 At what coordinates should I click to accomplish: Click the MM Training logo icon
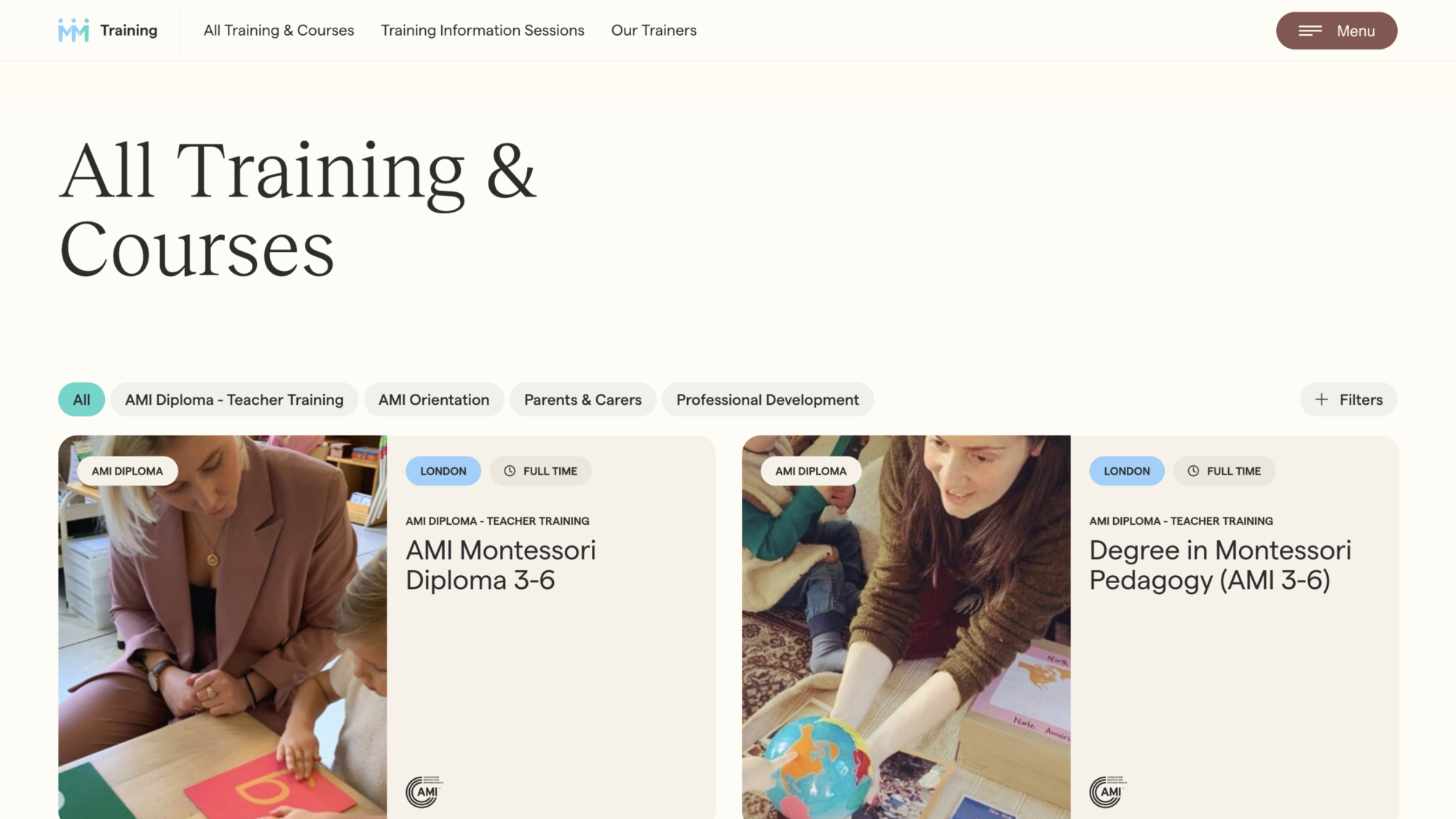point(74,31)
